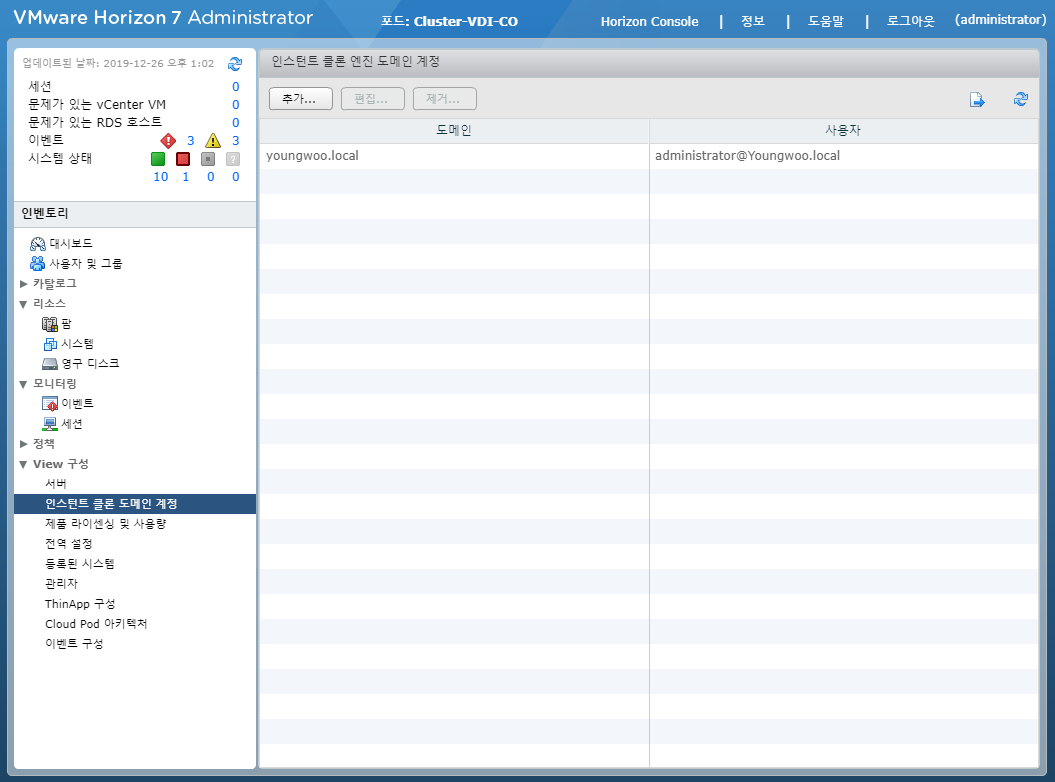Open 이벤트 구성 event configuration

point(74,643)
